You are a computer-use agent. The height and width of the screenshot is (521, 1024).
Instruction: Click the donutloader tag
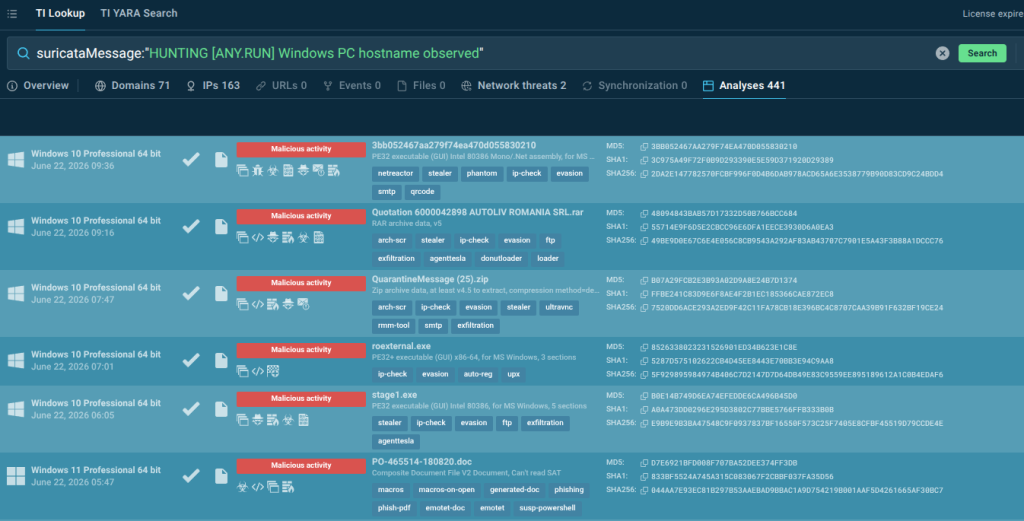501,259
